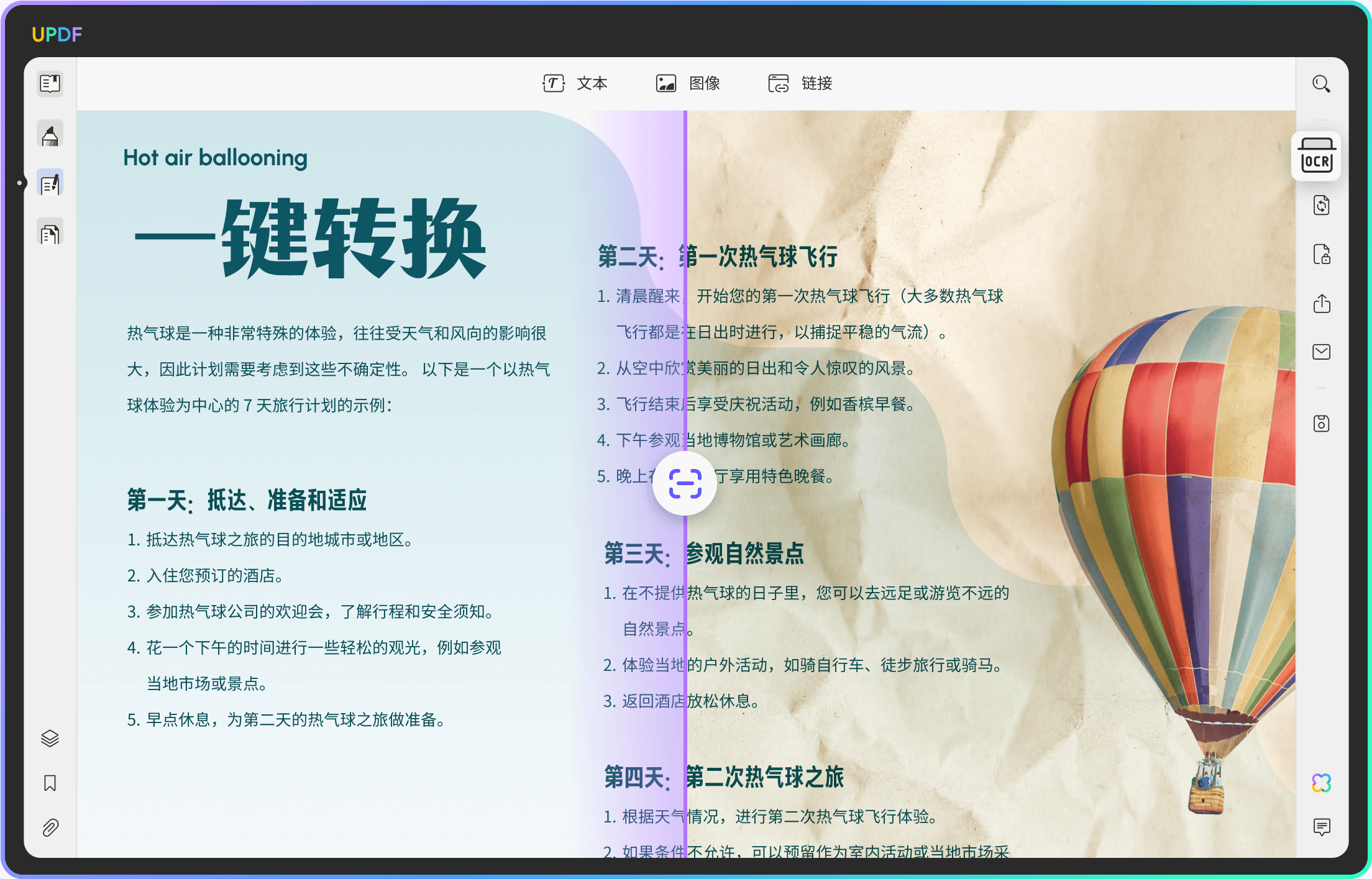Viewport: 1372px width, 879px height.
Task: Select the 链接 link editing tool
Action: click(x=800, y=83)
